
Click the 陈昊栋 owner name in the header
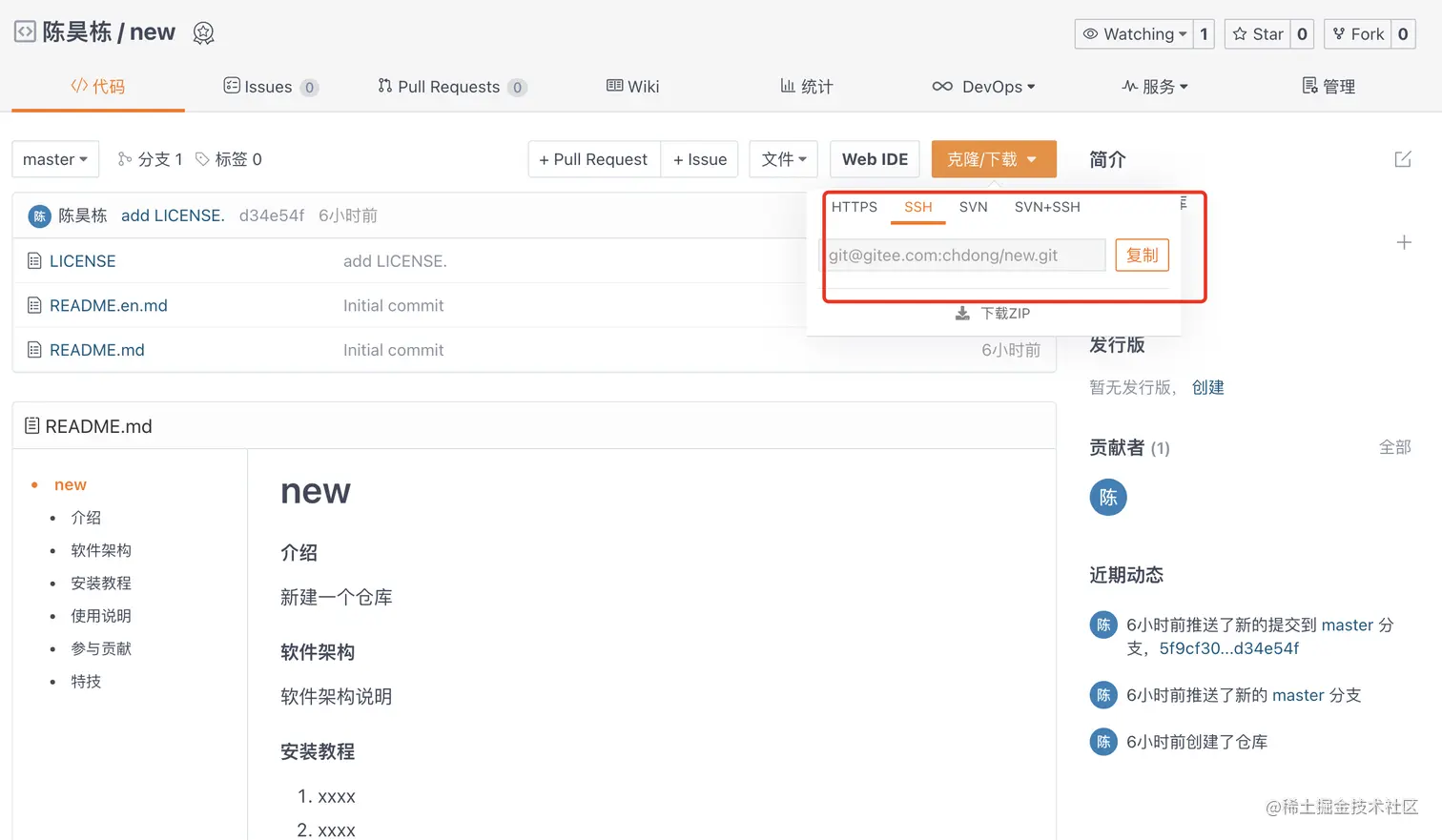(77, 32)
